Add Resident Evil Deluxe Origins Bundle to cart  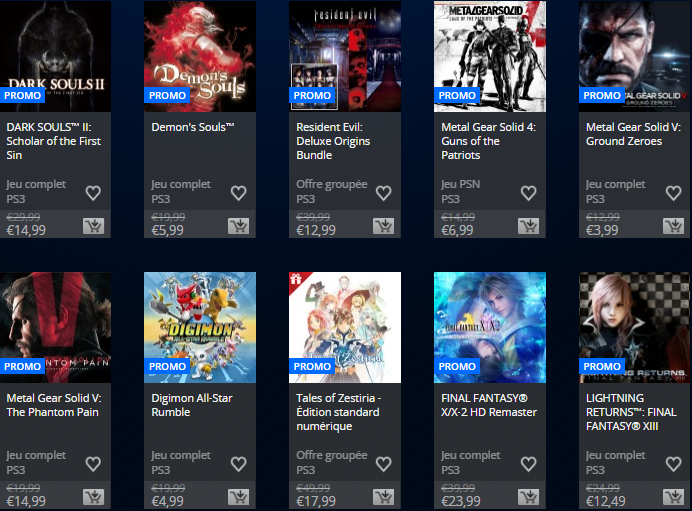tap(383, 226)
